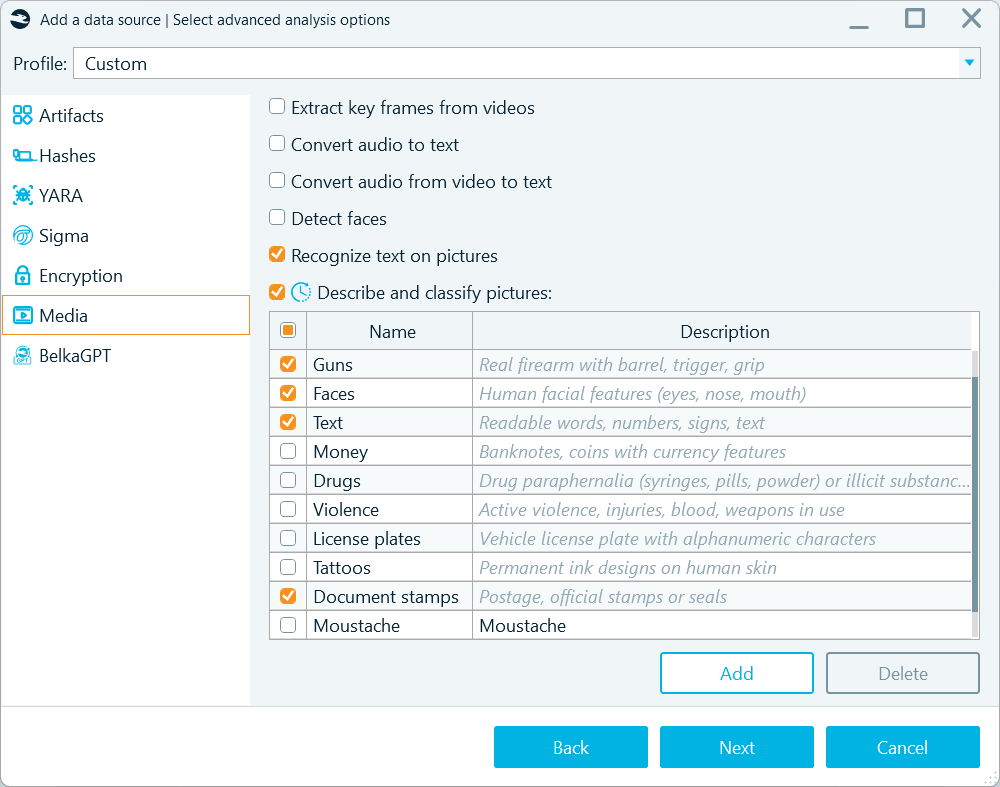Click the Belkasoft logo in title bar

tap(20, 19)
